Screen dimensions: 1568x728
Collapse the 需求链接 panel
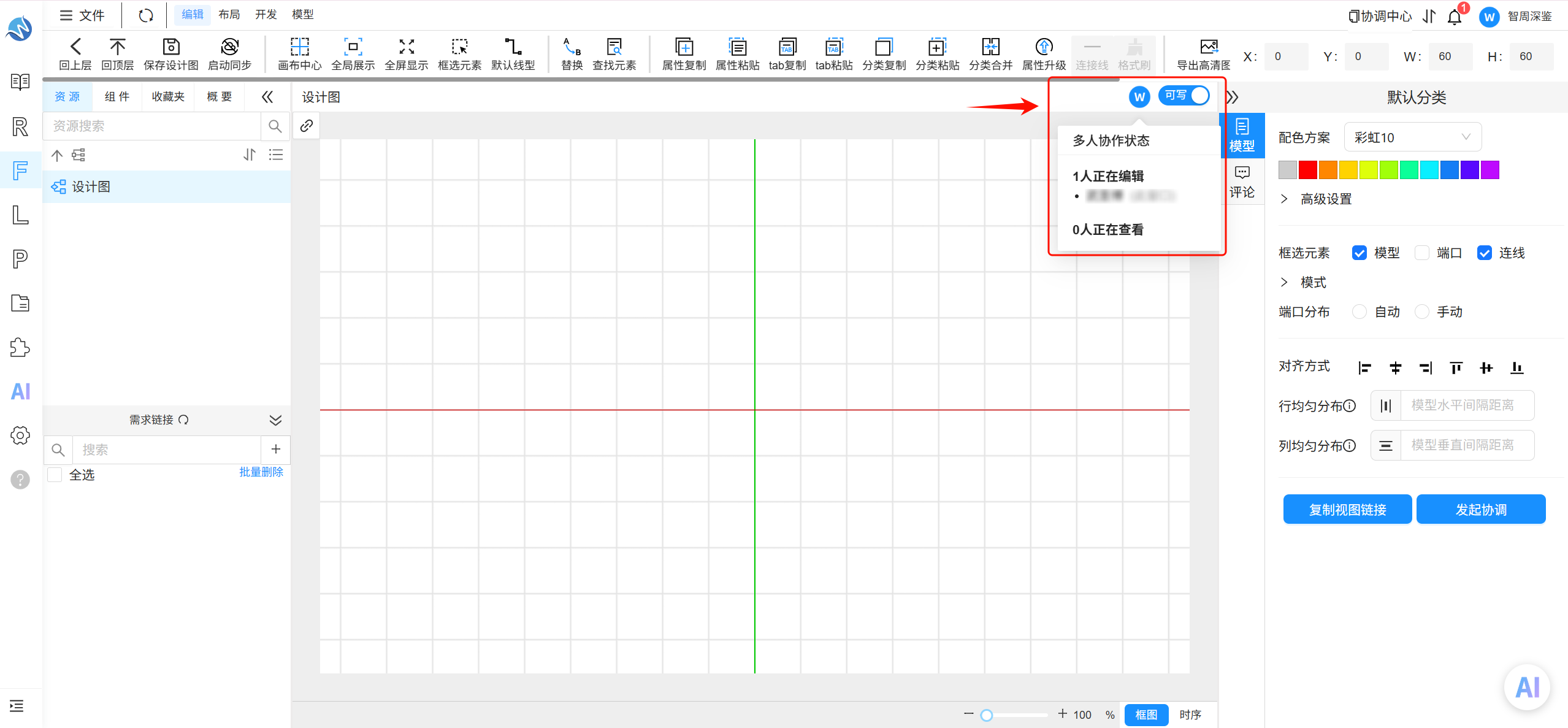[275, 420]
